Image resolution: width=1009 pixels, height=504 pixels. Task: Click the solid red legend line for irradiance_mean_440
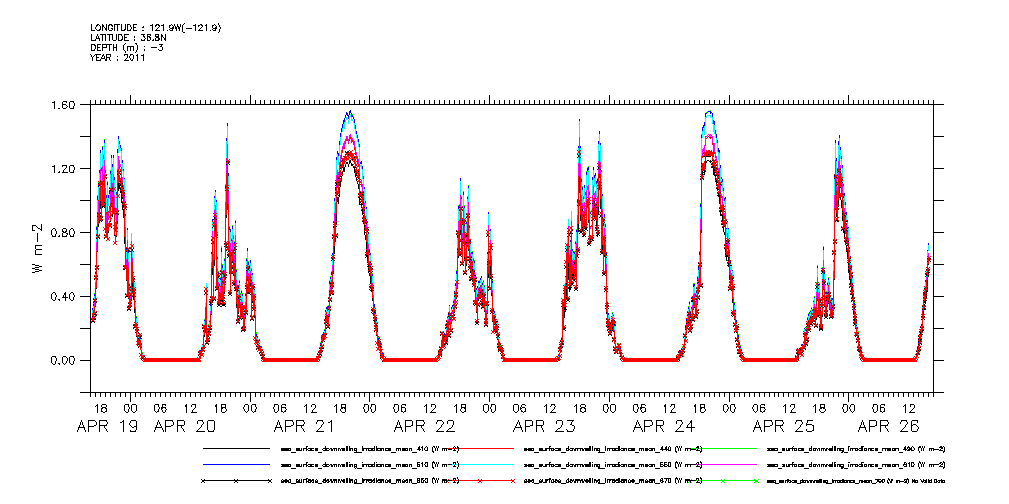pyautogui.click(x=479, y=448)
